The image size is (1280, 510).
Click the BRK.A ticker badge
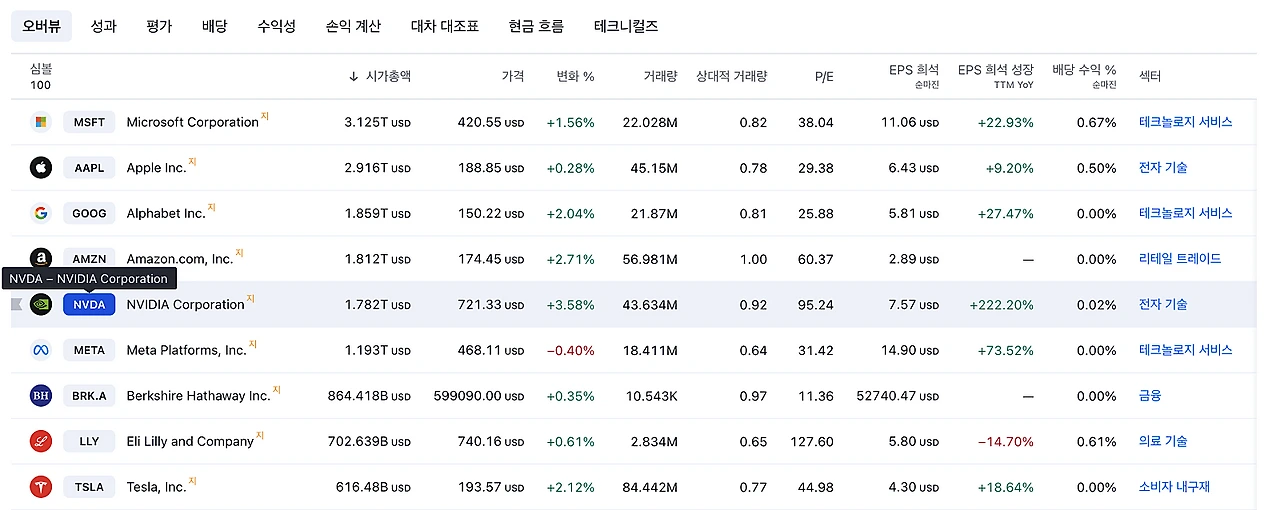(89, 396)
